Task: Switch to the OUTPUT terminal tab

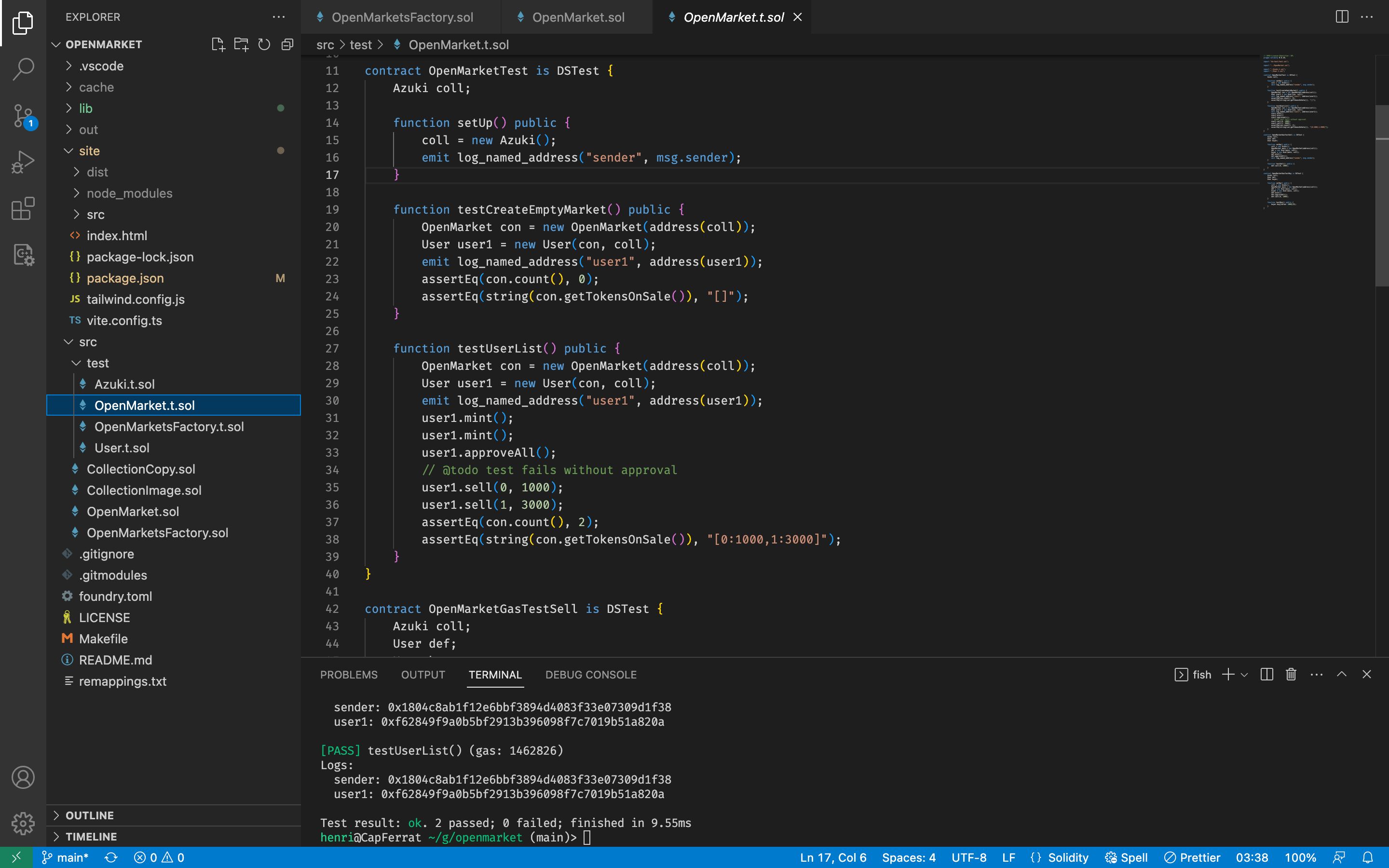Action: pos(423,674)
